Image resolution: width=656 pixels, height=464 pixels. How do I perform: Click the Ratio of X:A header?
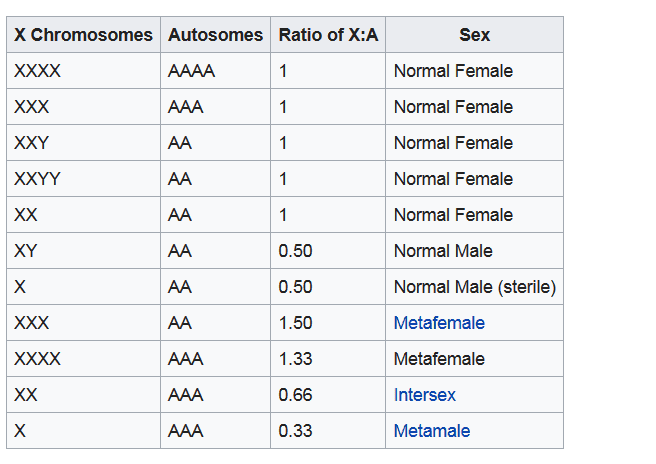click(327, 35)
